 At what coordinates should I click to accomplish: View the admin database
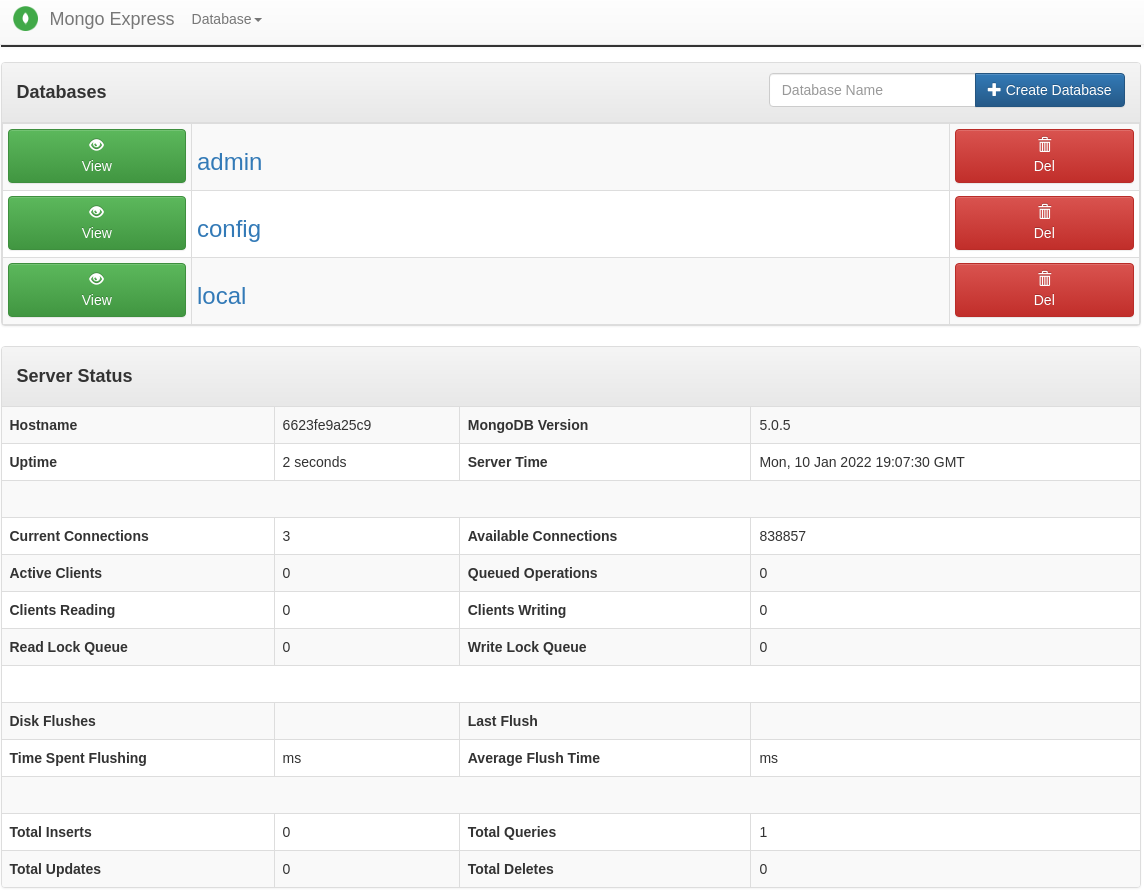96,156
